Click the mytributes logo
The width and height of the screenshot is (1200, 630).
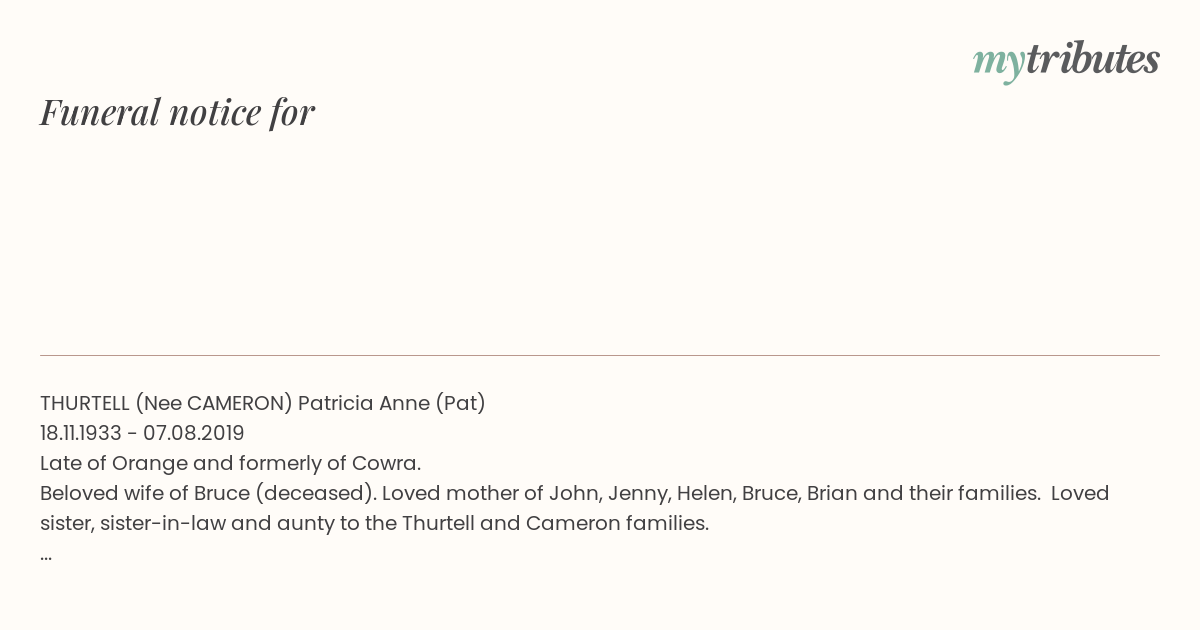pyautogui.click(x=1066, y=60)
